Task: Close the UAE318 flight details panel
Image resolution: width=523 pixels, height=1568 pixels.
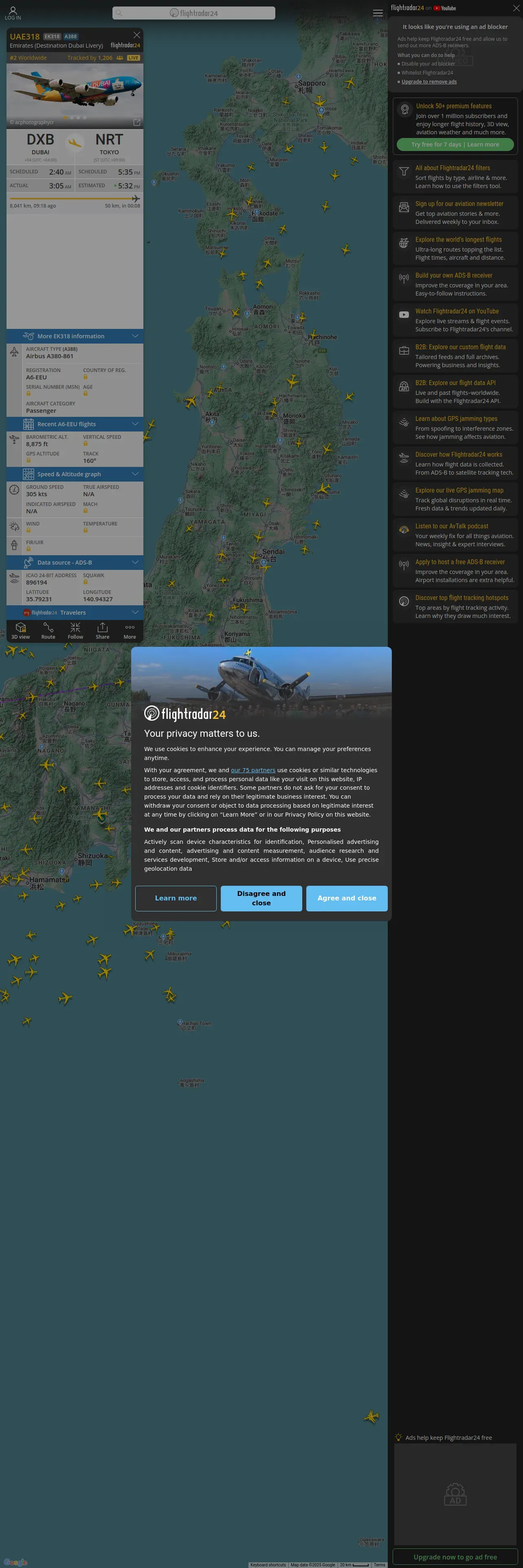Action: pos(136,35)
